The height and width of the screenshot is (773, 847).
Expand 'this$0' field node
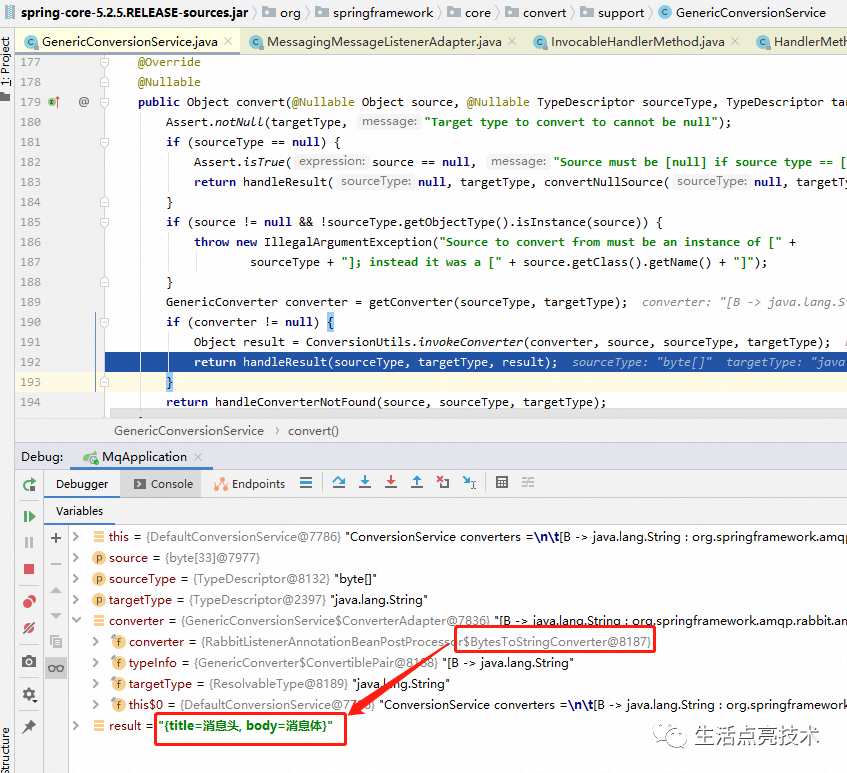coord(96,704)
